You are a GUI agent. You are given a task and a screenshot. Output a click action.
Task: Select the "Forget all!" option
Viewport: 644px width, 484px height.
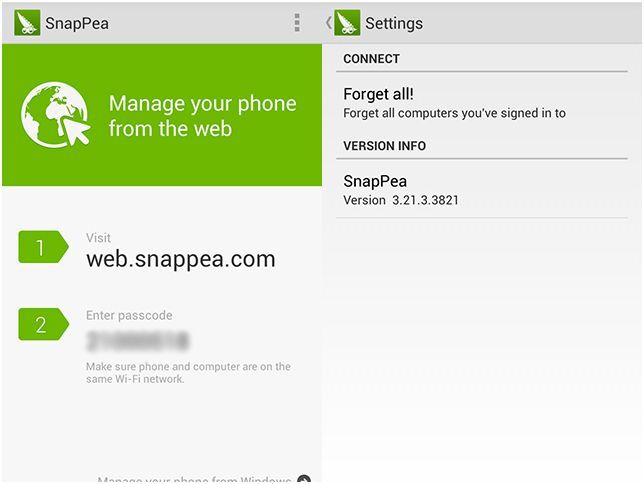click(378, 94)
